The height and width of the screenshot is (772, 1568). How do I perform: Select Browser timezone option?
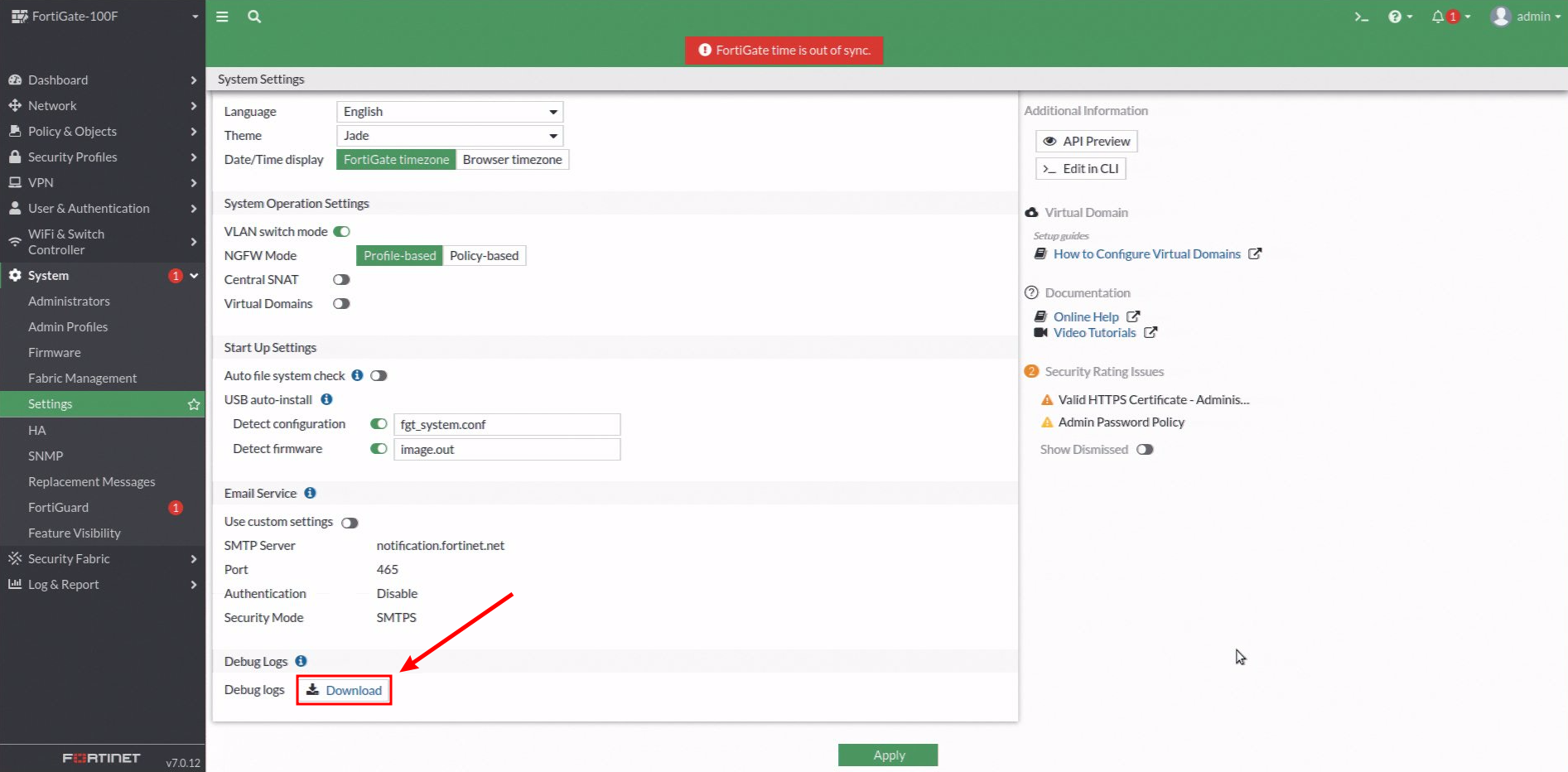(x=512, y=160)
